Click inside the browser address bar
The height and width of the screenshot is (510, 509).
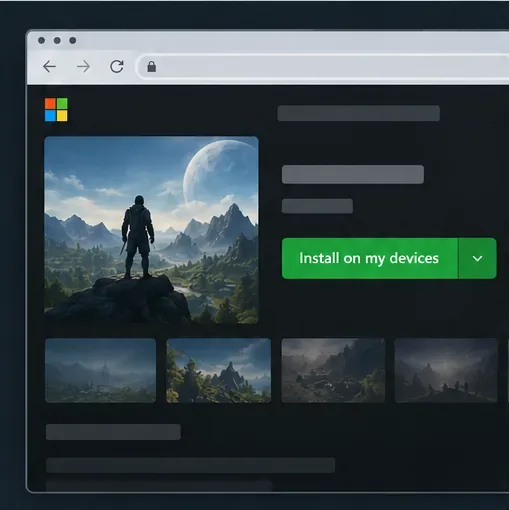(323, 67)
